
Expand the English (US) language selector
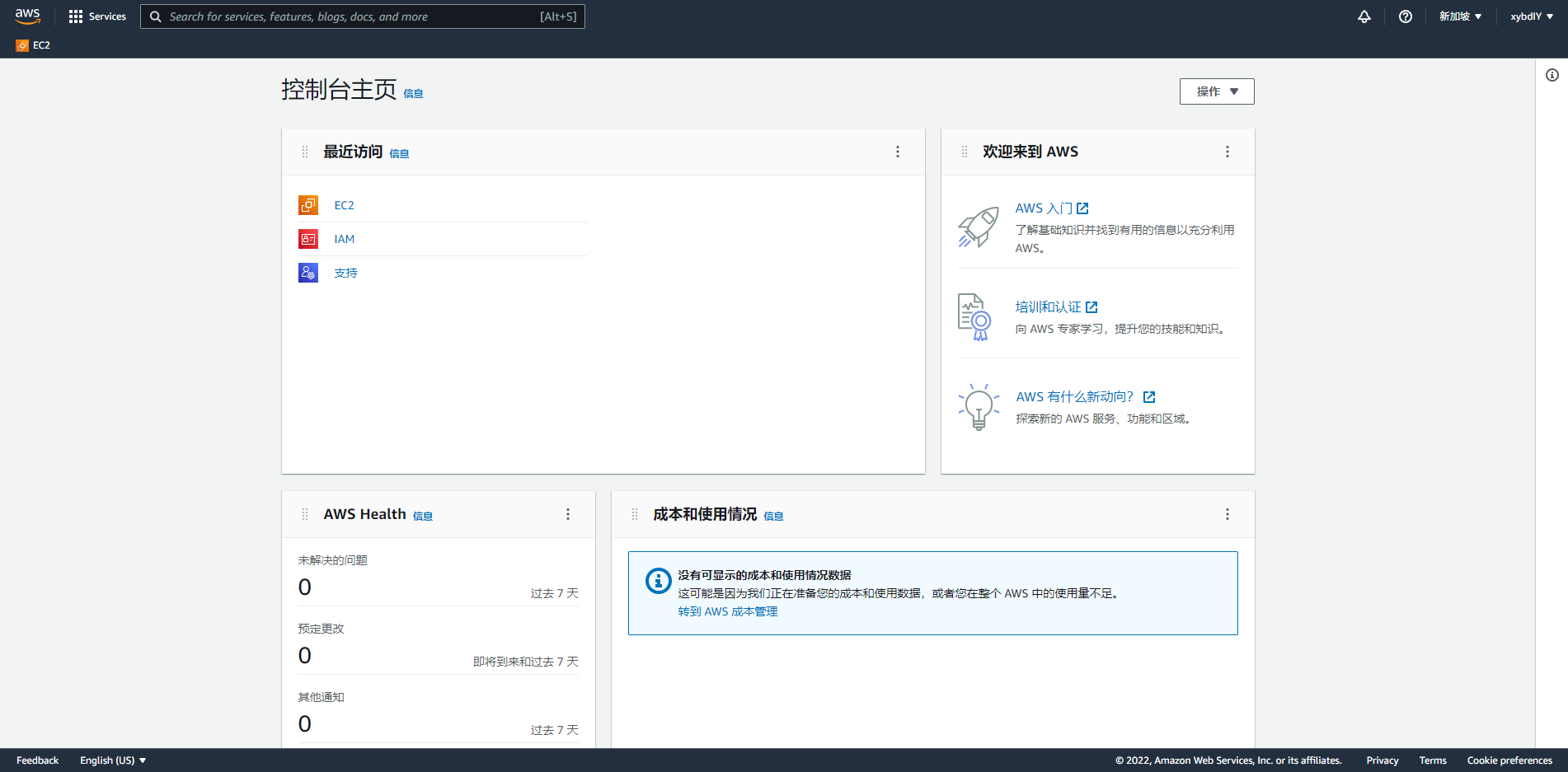(113, 760)
